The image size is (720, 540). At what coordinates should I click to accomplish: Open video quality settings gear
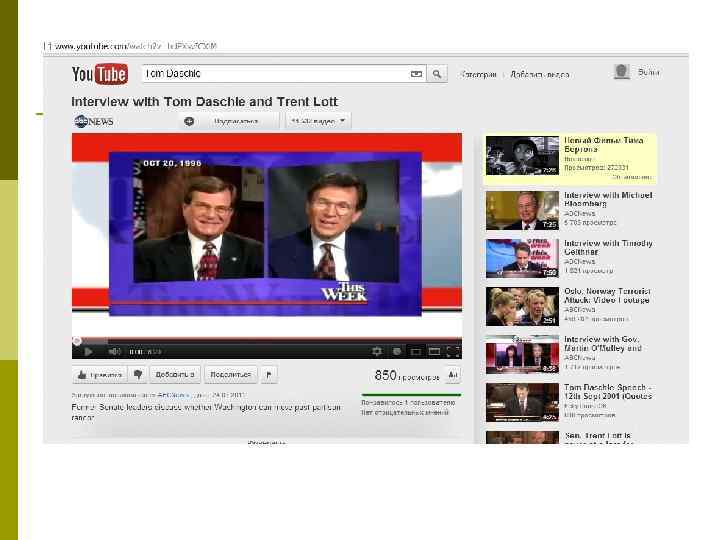pos(377,352)
